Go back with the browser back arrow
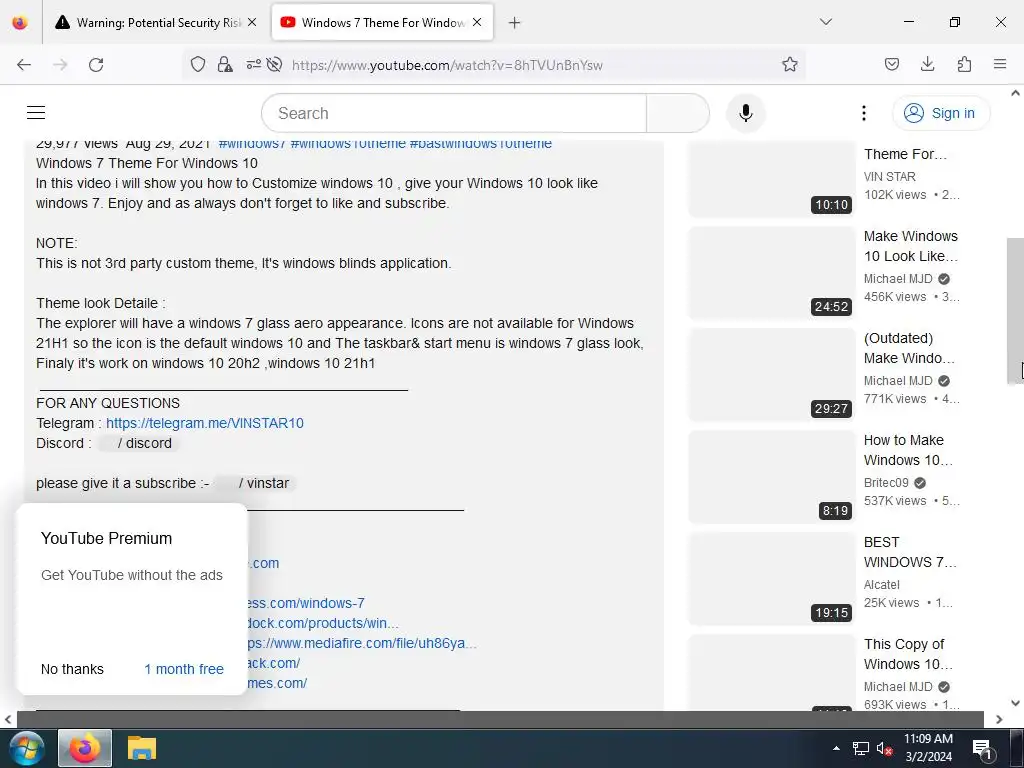This screenshot has width=1024, height=768. (x=24, y=65)
